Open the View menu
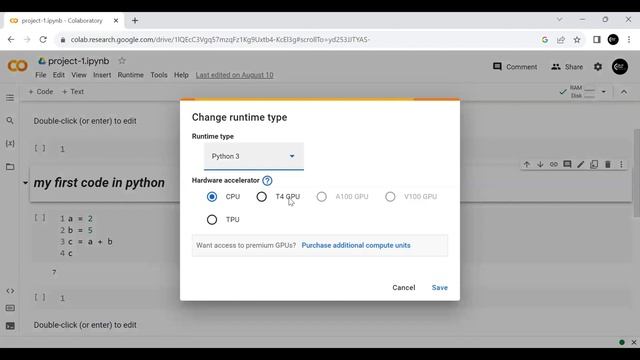 [x=79, y=75]
